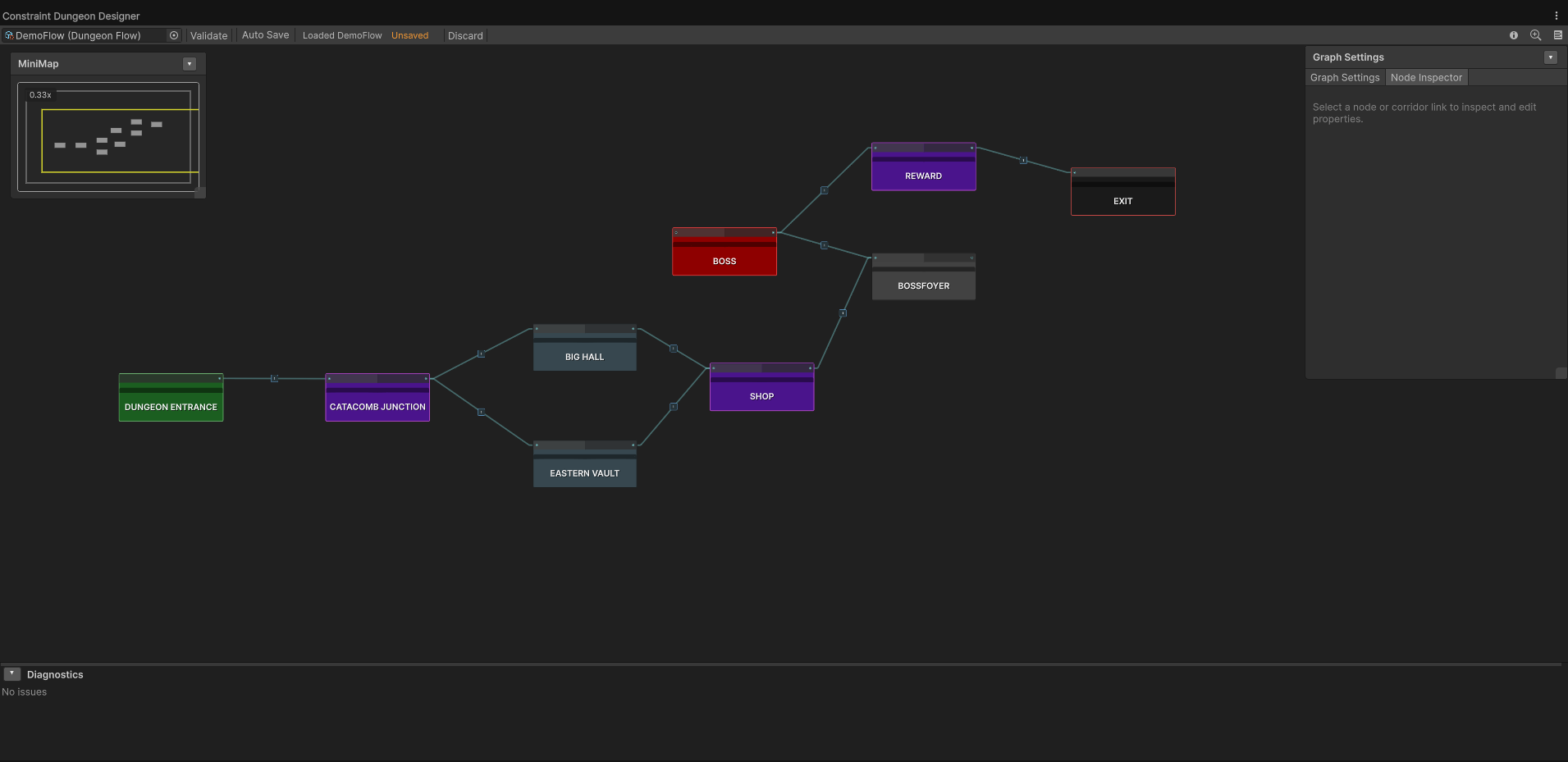Click corridor link marker between Boss and Bossfoyer
1568x762 pixels.
pos(824,245)
